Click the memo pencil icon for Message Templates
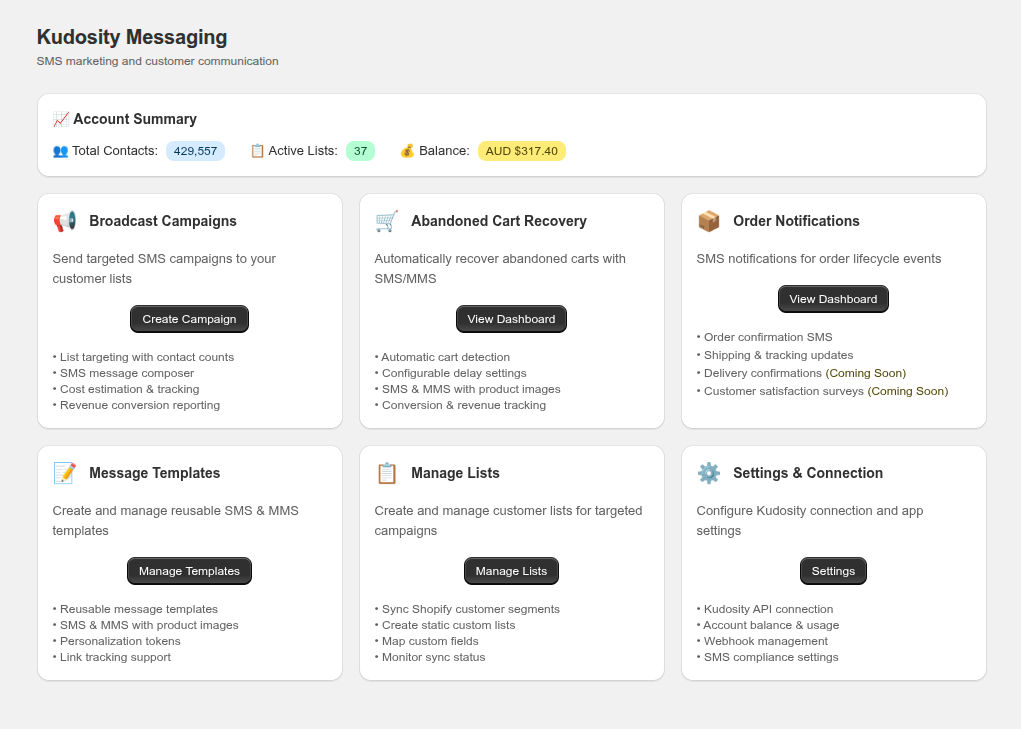1021x729 pixels. [65, 473]
